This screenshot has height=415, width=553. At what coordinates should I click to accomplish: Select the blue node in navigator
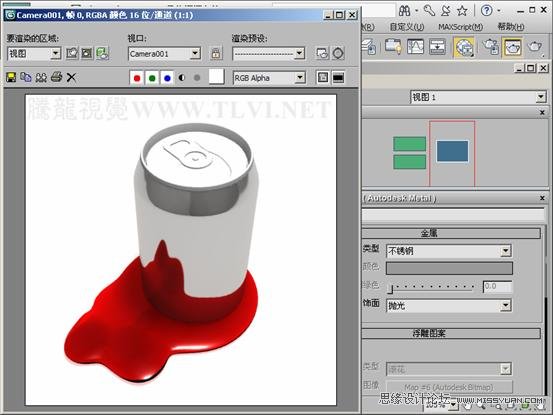[x=452, y=151]
